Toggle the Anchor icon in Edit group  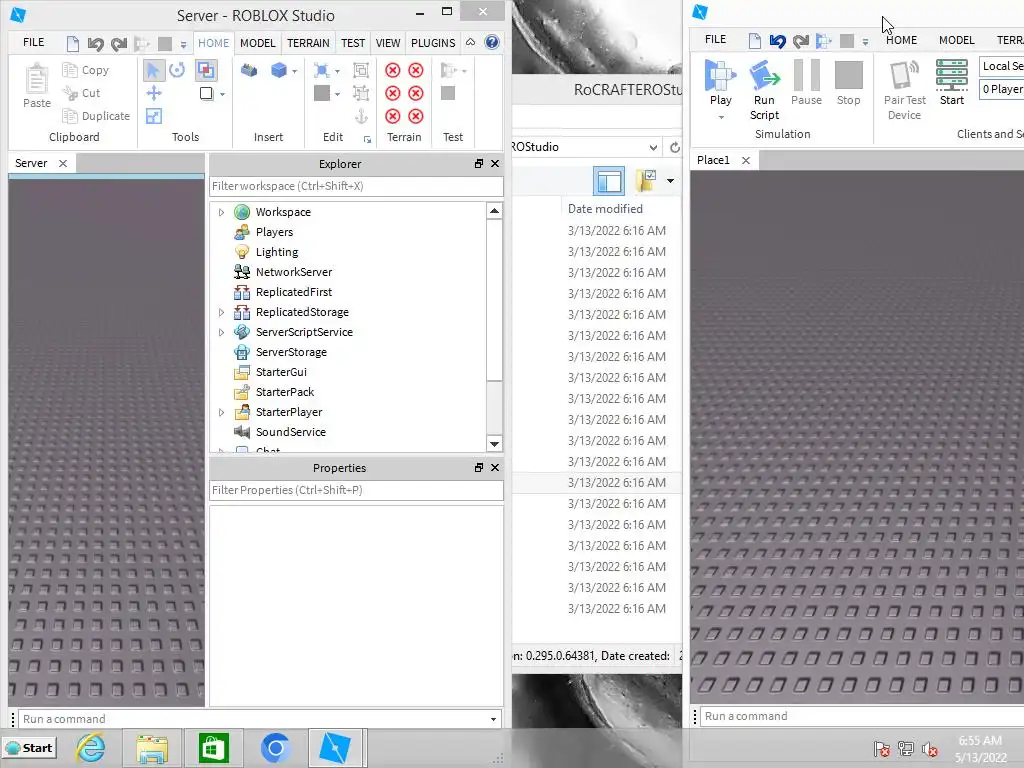tap(360, 116)
